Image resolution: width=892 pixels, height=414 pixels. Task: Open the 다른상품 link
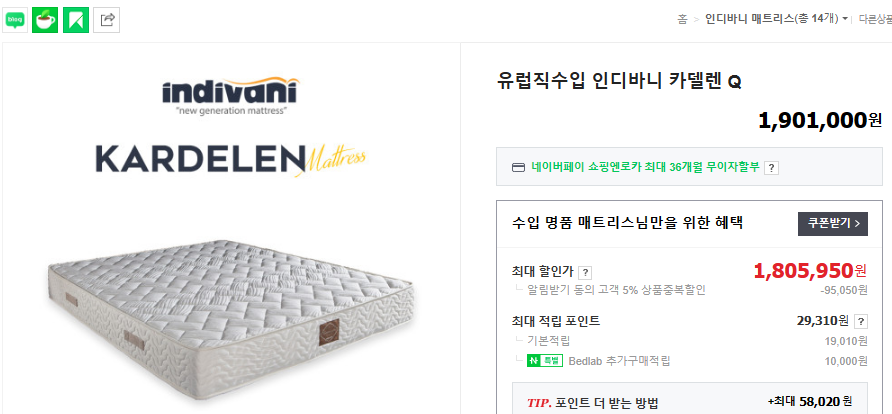875,19
